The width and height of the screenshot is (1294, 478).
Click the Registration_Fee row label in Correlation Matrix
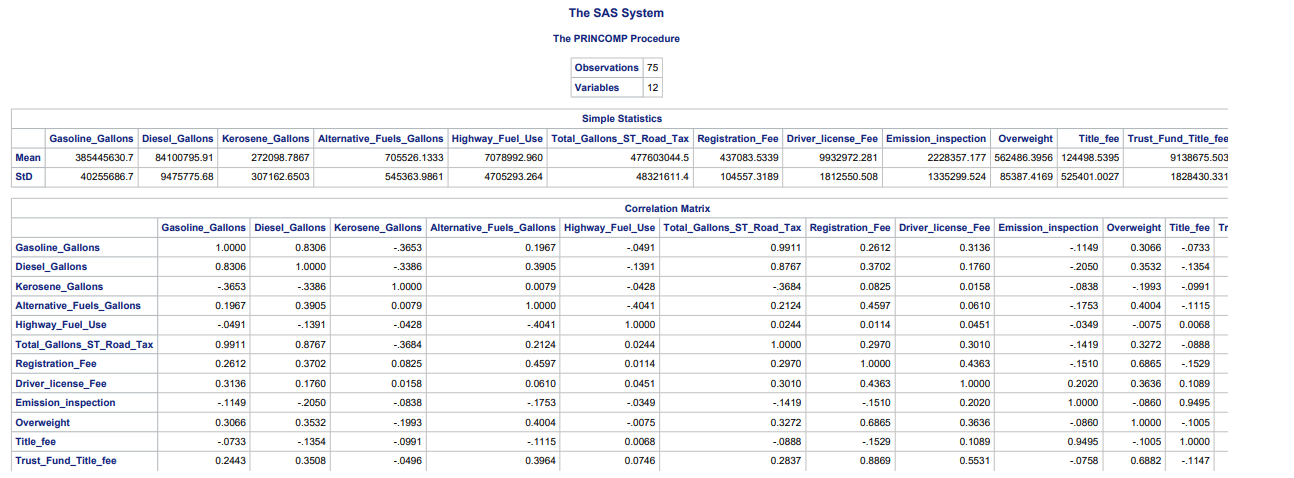tap(56, 364)
